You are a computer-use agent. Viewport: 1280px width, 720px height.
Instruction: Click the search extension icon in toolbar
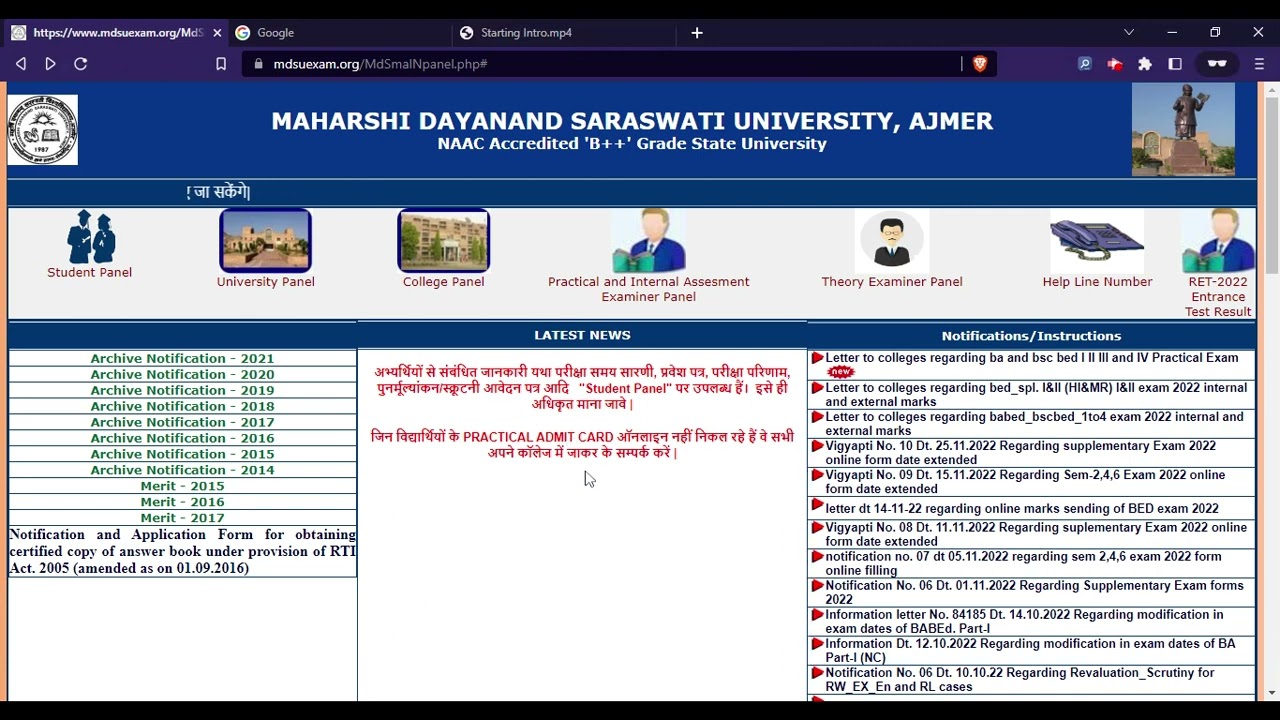(x=1085, y=64)
